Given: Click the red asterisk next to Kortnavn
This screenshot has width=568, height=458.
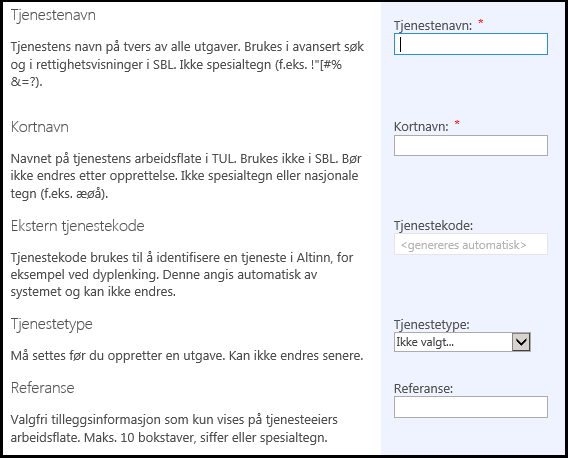Looking at the screenshot, I should [x=457, y=123].
